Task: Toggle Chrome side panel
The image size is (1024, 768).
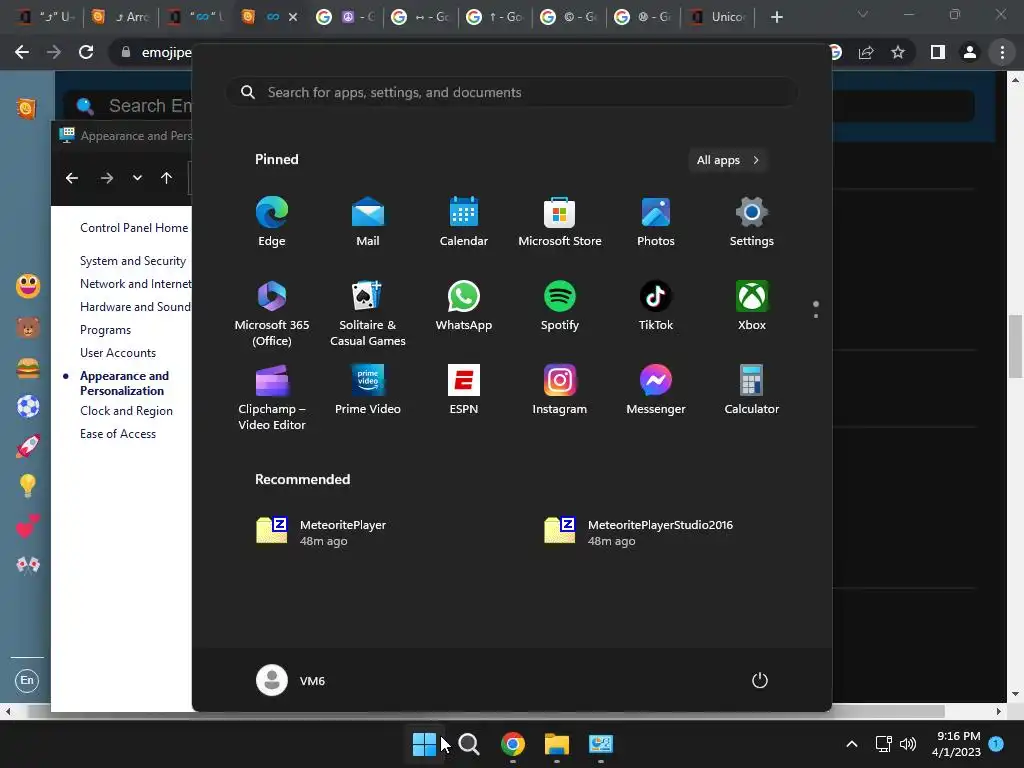Action: coord(938,52)
